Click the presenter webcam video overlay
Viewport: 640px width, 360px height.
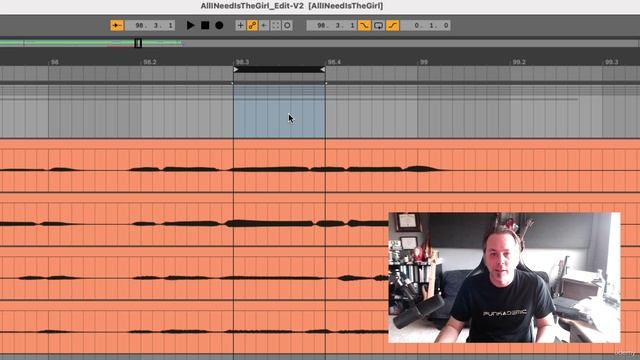504,278
